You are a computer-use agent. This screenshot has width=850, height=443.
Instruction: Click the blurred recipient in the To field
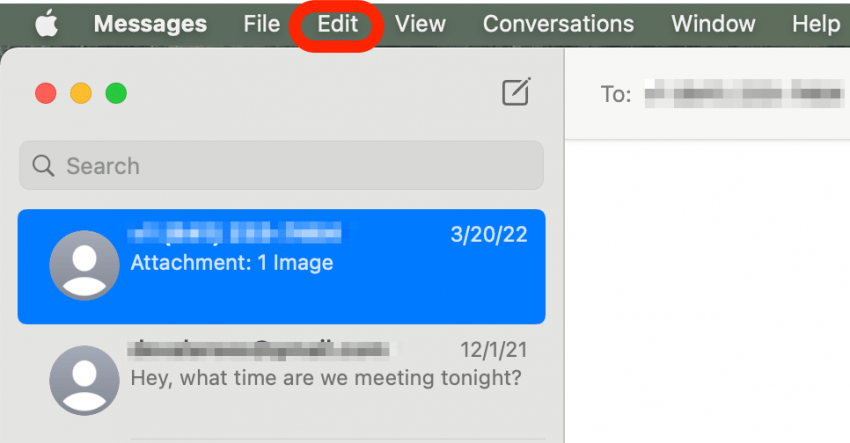click(x=742, y=95)
